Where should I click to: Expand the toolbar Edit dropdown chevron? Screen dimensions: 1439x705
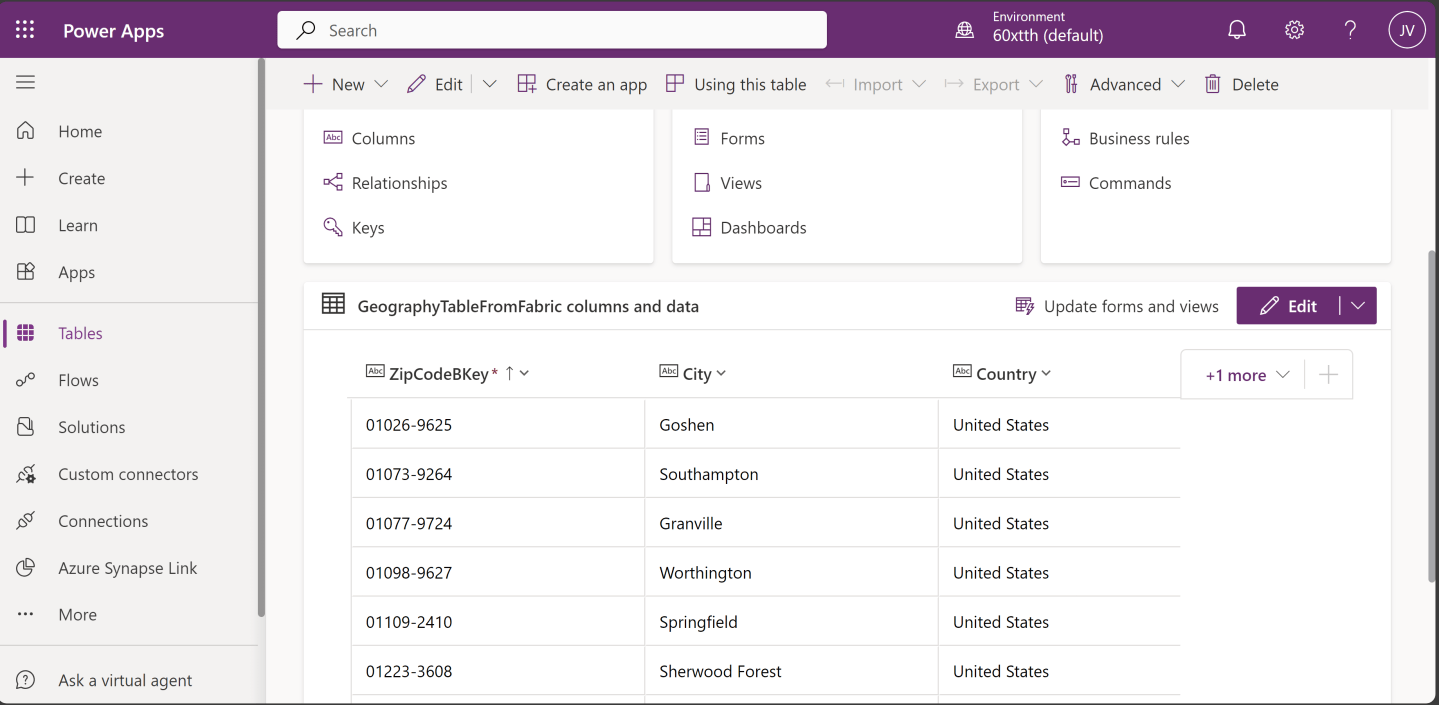point(489,85)
